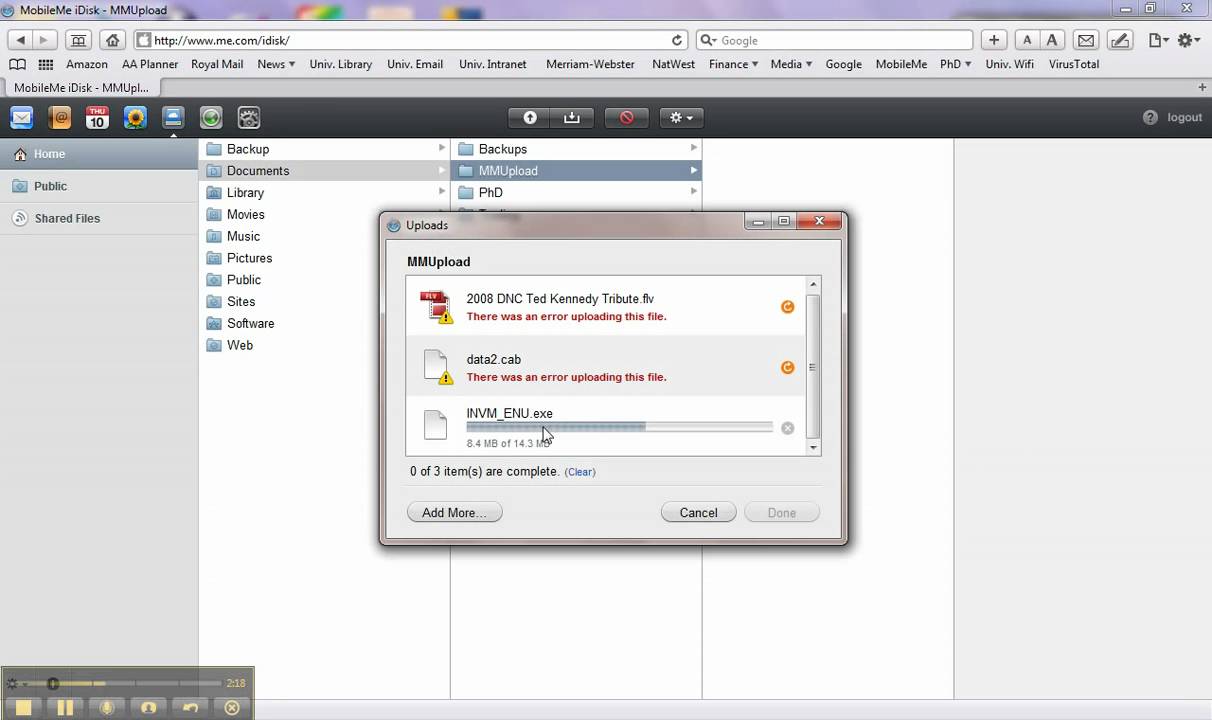
Task: Open the MobileMe Account settings icon
Action: (249, 118)
